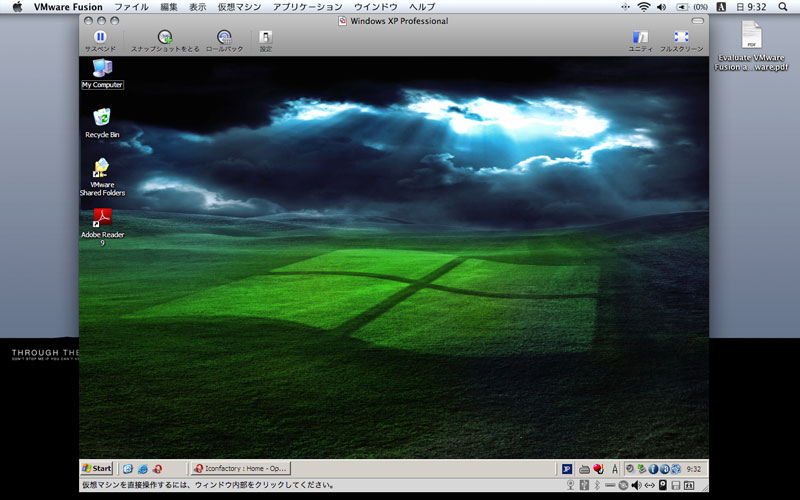Select the Recycle Bin desktop icon
The width and height of the screenshot is (800, 500).
[102, 123]
